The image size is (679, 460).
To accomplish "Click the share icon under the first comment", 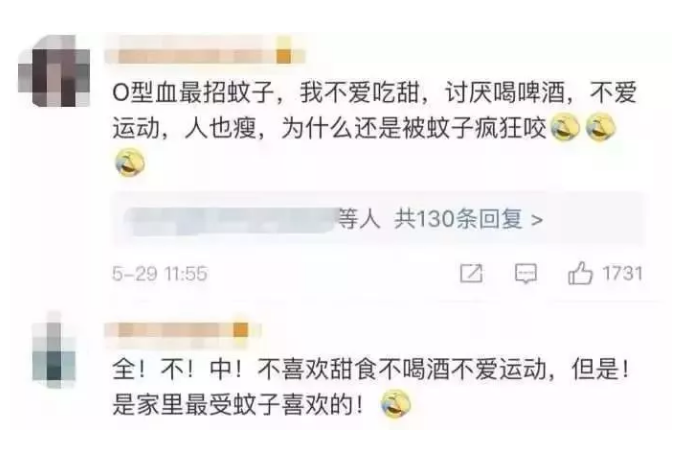I will point(471,273).
